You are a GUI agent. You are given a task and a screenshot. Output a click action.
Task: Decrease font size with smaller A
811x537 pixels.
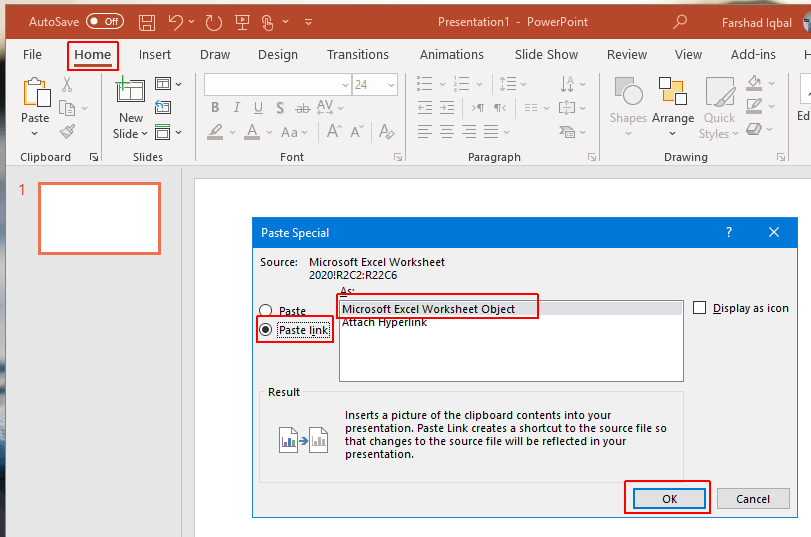[x=357, y=131]
